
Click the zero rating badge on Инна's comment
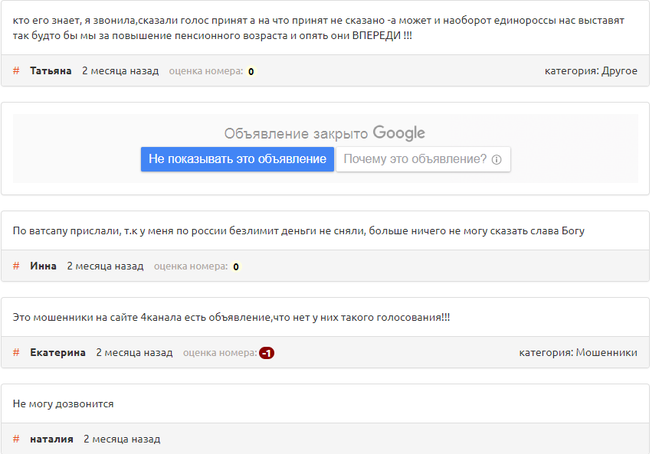tap(236, 267)
